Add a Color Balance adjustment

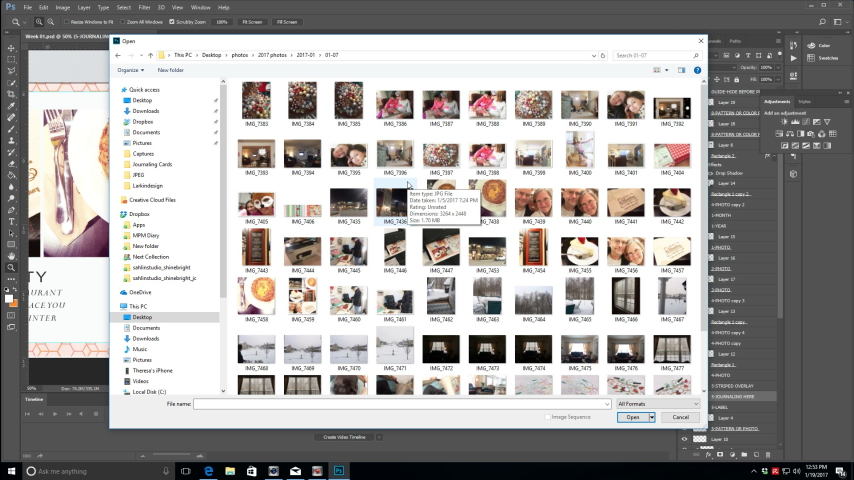(790, 133)
